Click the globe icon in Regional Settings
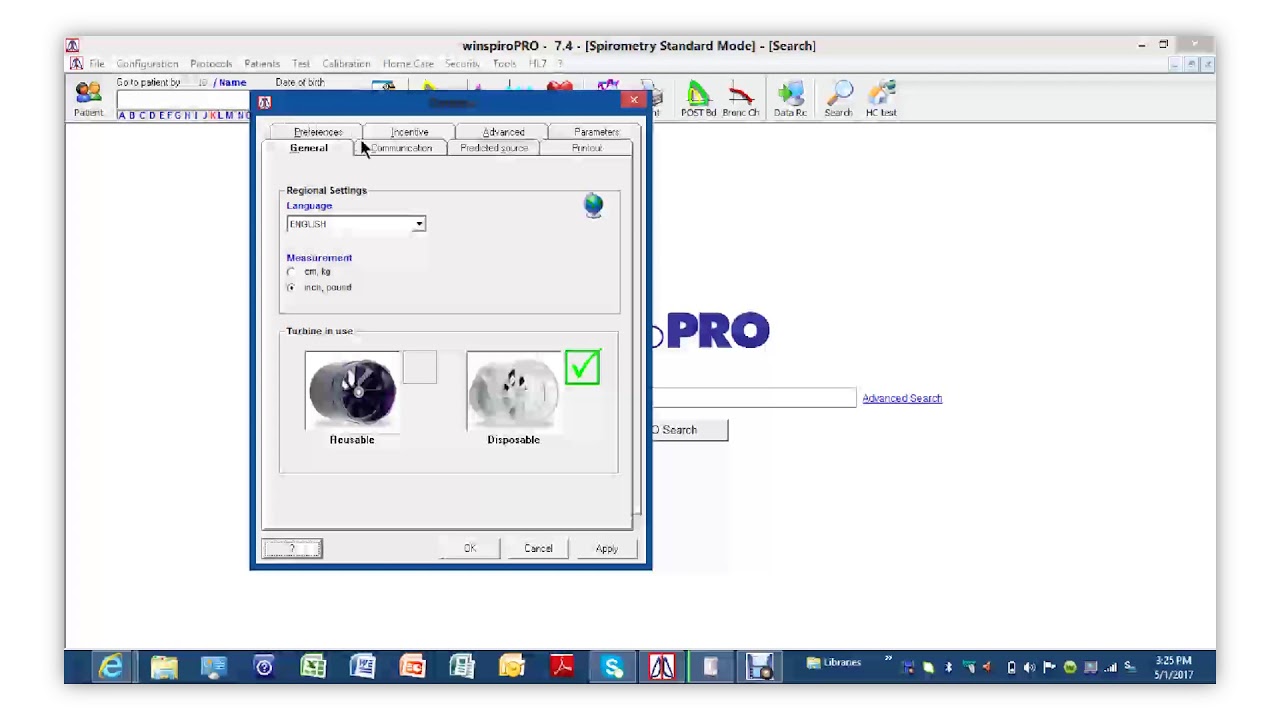This screenshot has width=1280, height=720. (593, 206)
